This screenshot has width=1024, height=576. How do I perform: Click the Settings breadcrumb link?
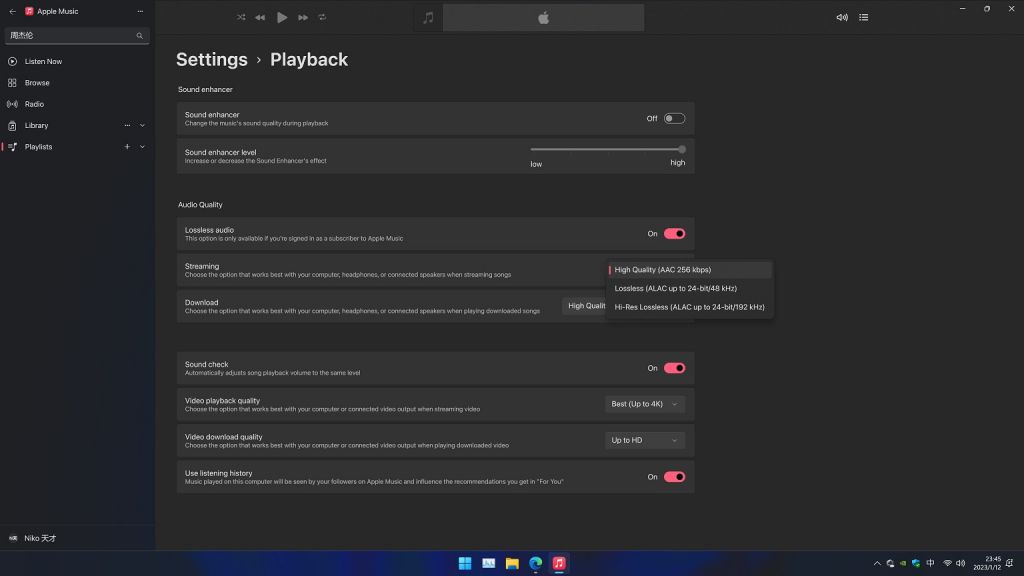tap(211, 60)
